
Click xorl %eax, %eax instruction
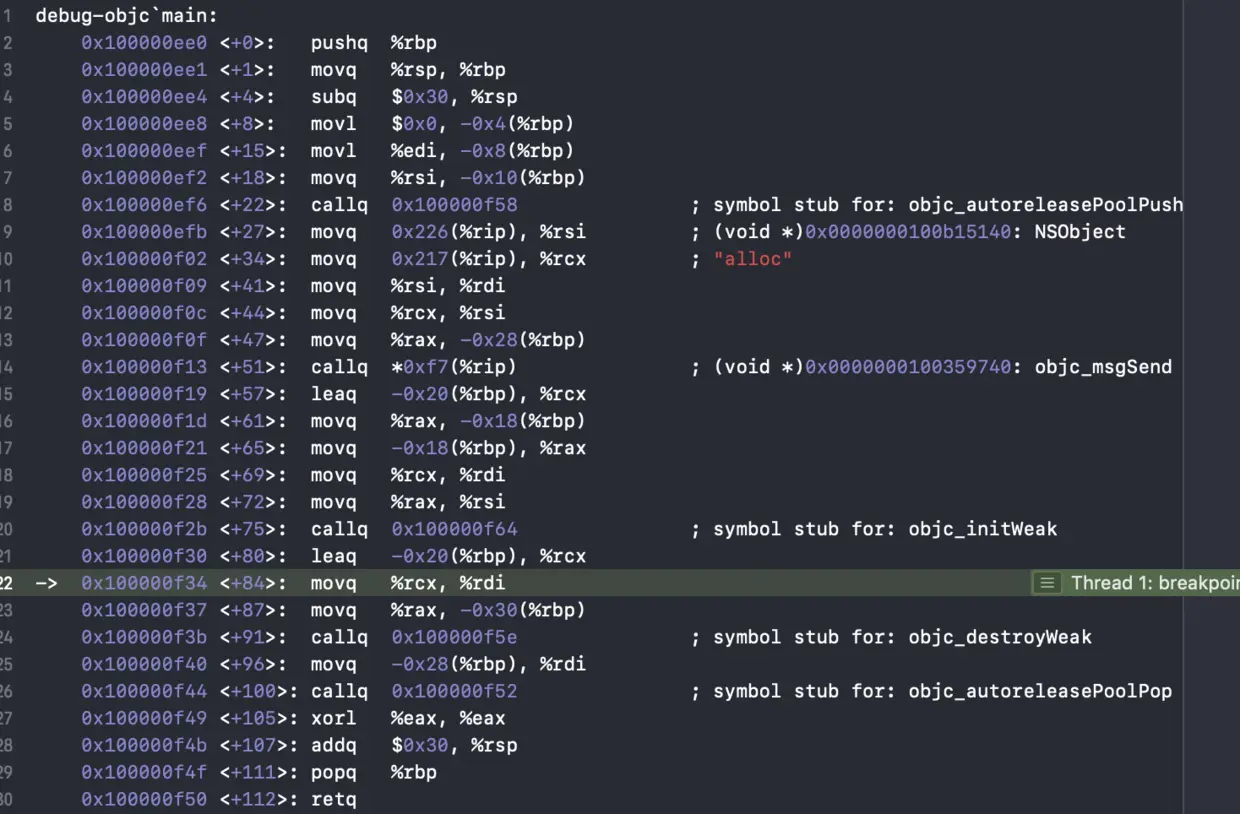408,718
